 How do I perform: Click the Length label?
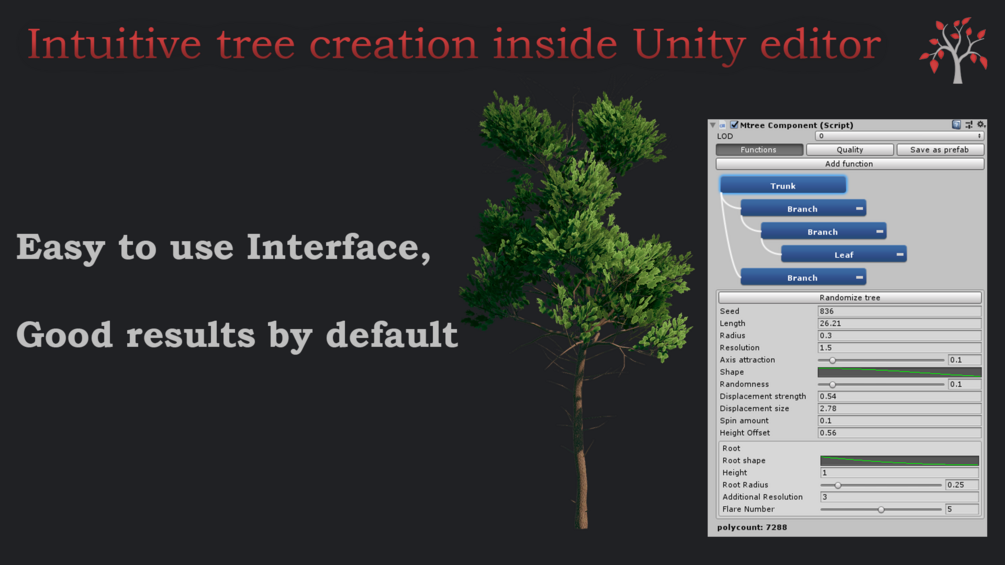(x=732, y=323)
